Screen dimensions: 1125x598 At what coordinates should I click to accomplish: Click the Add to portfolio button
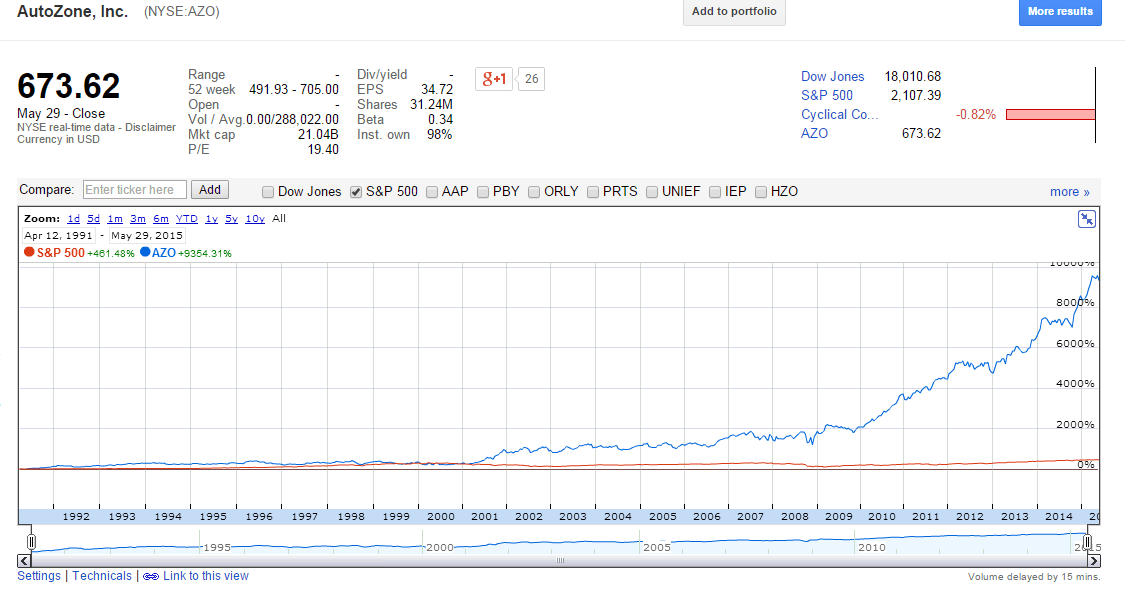734,11
